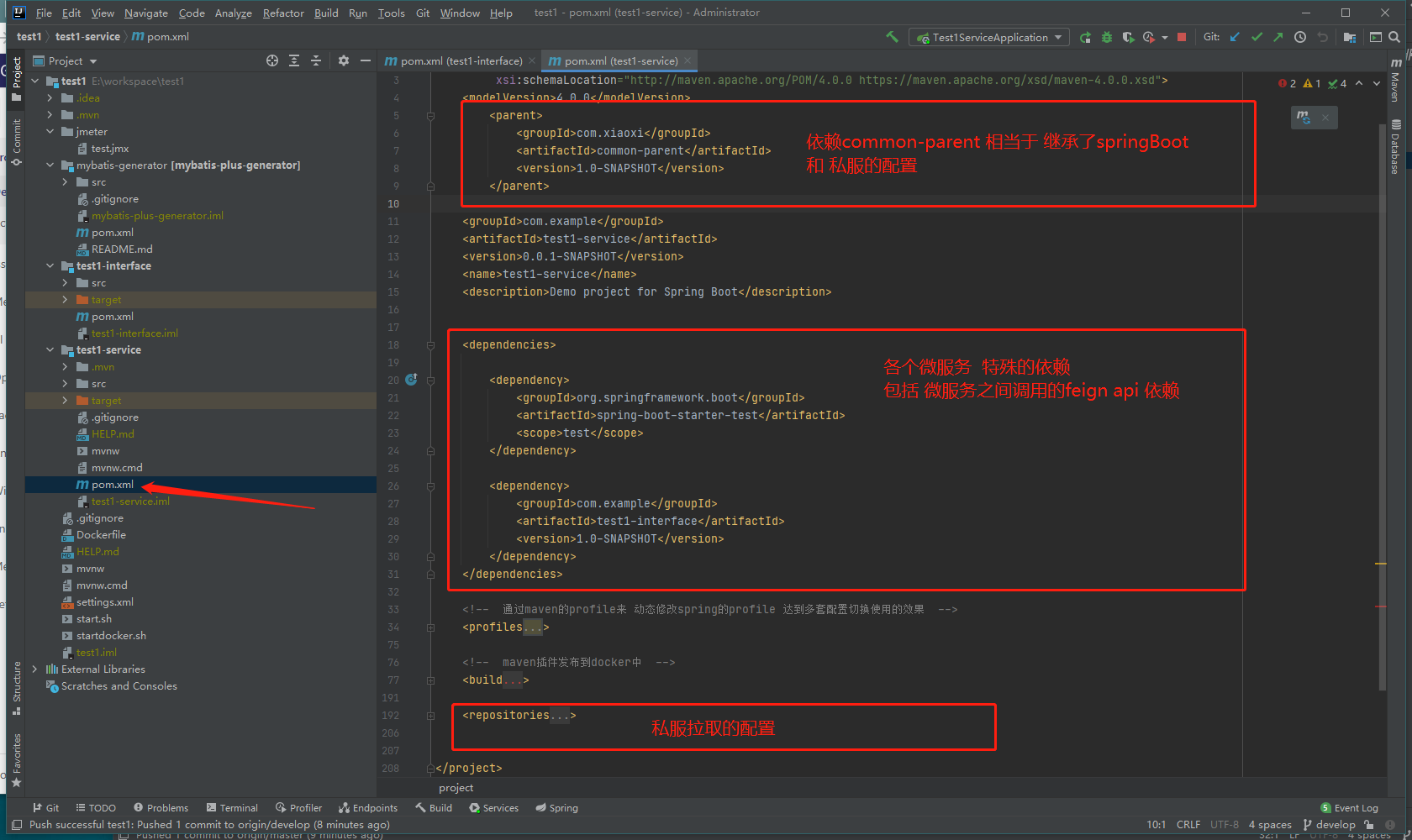Click the develop branch widget in status bar
Screen dimensions: 1412x840
(1330, 825)
